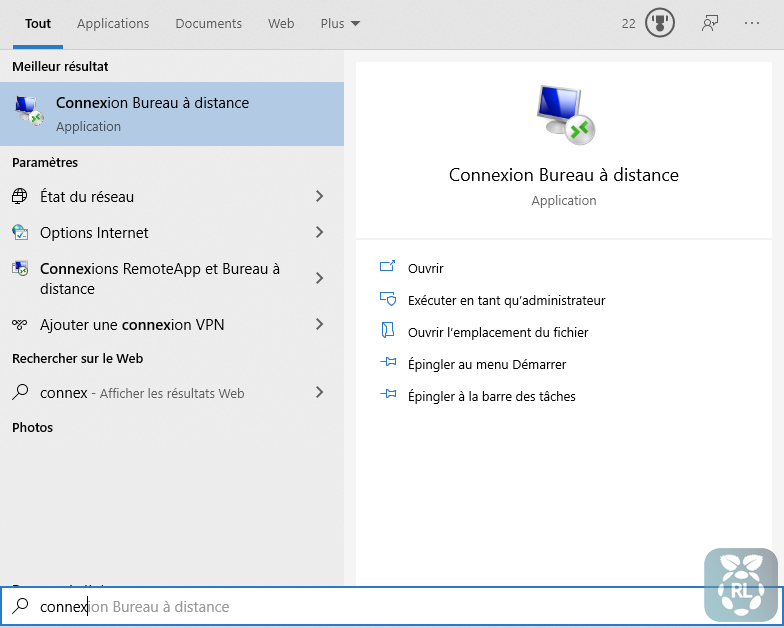Click the globe icon beside État du réseau
This screenshot has height=628, width=784.
[20, 196]
